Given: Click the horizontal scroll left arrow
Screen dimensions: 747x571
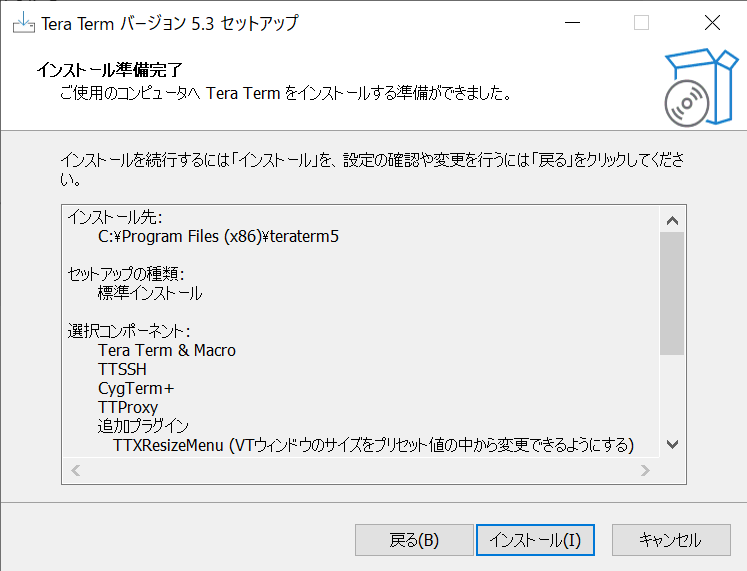Looking at the screenshot, I should tap(75, 471).
